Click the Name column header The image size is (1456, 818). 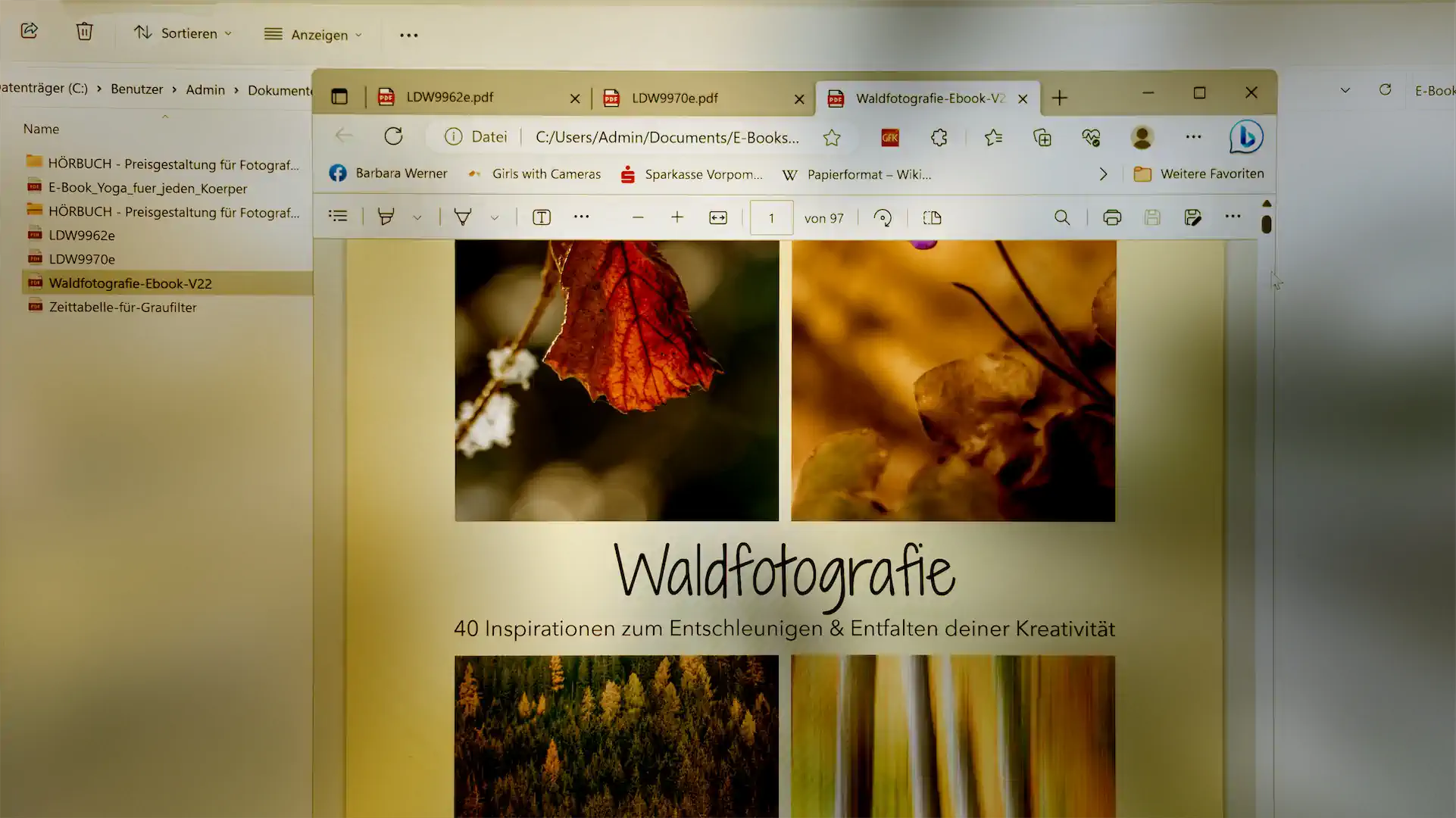41,129
